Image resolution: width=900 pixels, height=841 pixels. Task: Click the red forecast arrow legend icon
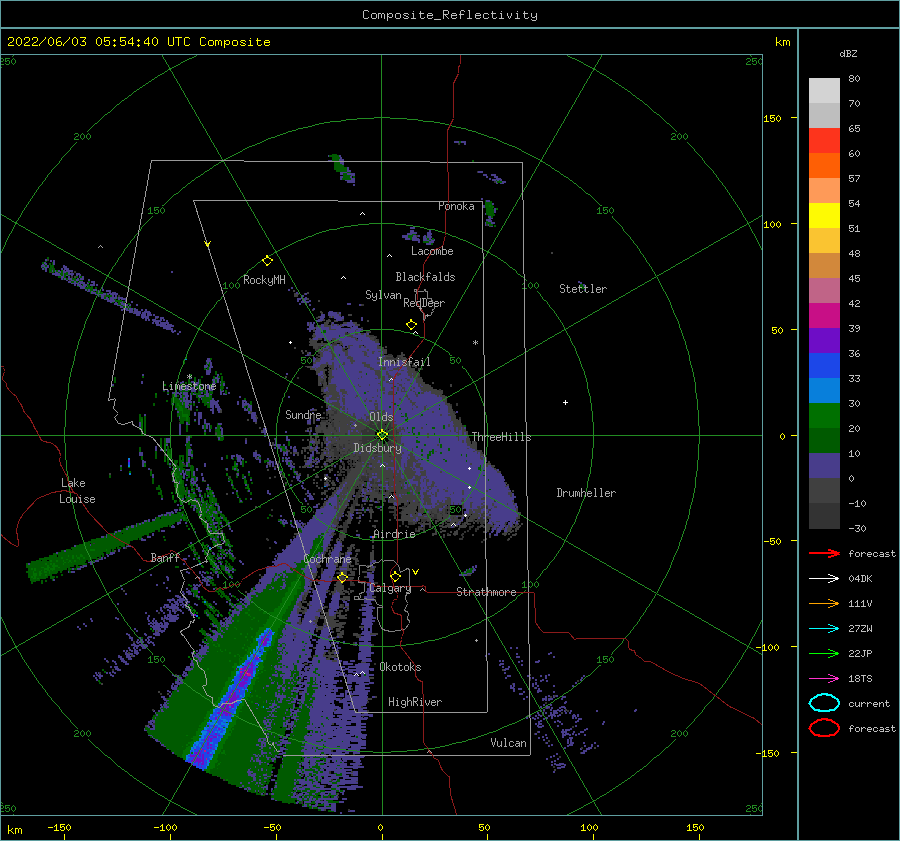824,553
